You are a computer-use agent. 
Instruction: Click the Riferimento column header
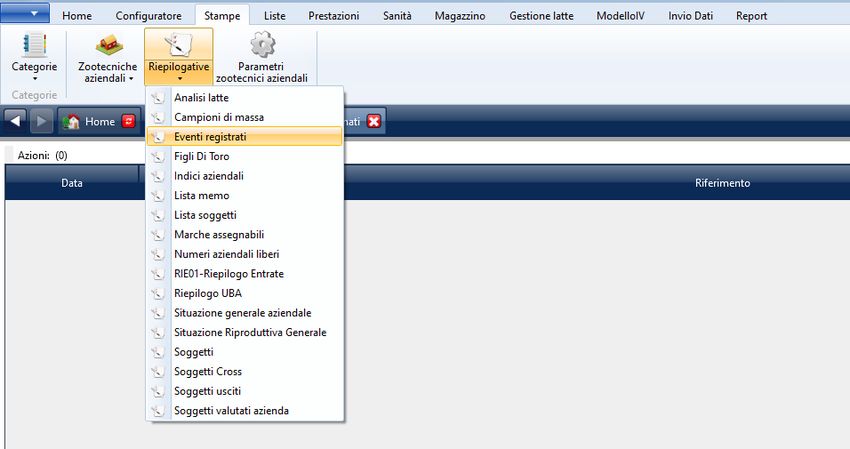click(x=722, y=183)
